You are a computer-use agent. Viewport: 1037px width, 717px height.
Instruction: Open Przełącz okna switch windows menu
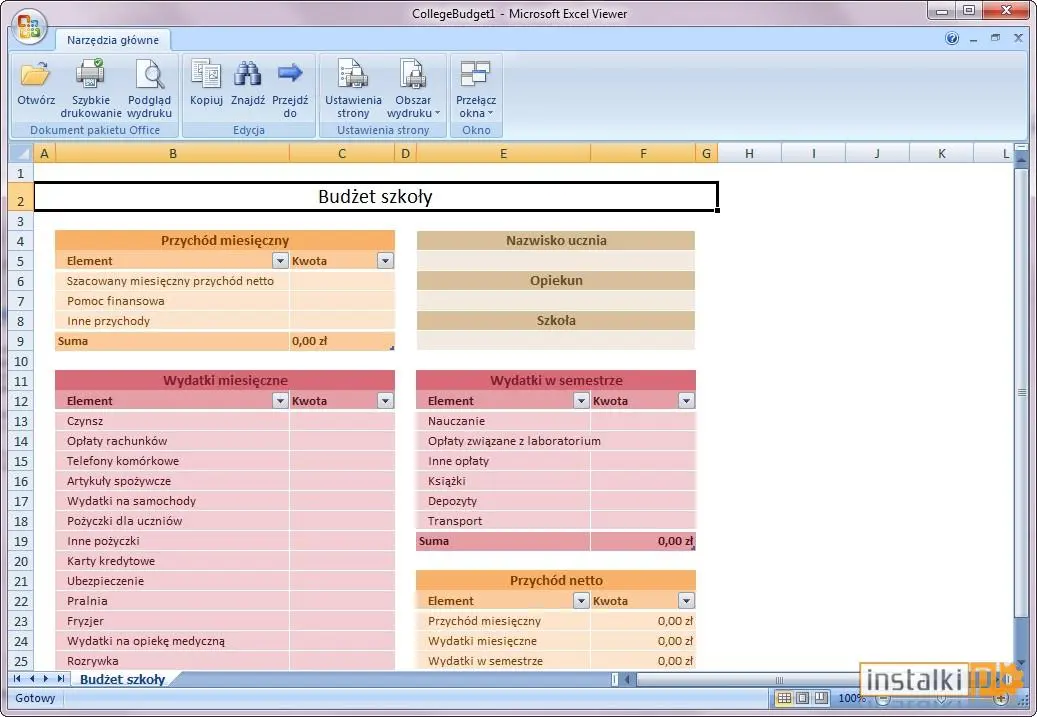tap(476, 89)
